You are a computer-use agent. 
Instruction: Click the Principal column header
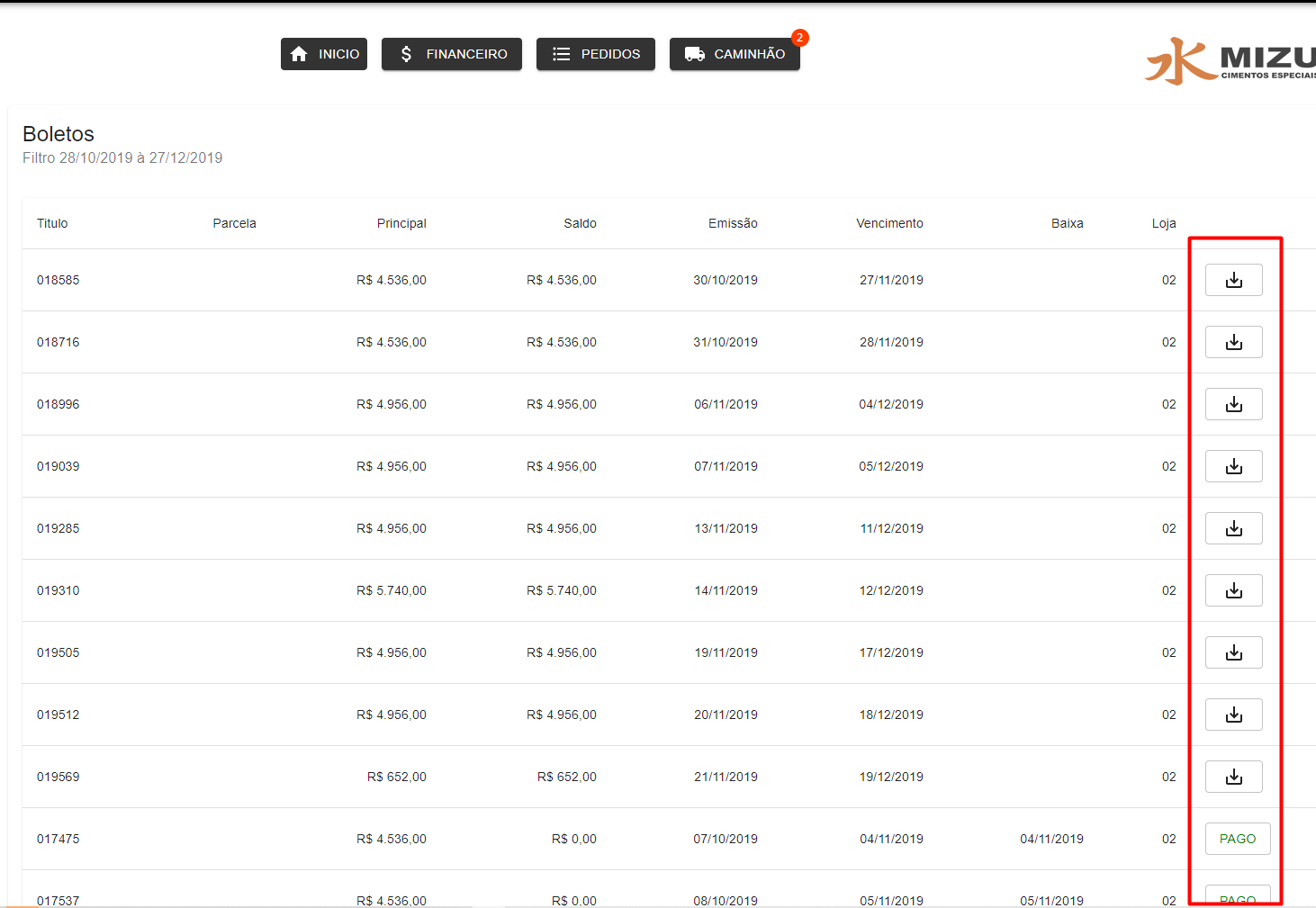pos(401,223)
